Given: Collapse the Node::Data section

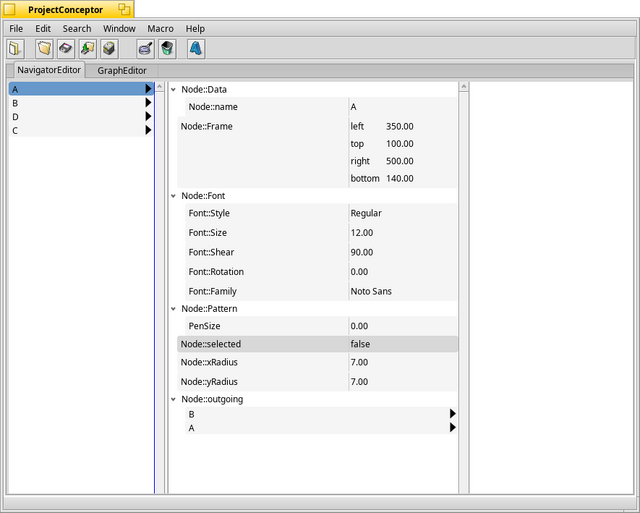Looking at the screenshot, I should point(173,89).
